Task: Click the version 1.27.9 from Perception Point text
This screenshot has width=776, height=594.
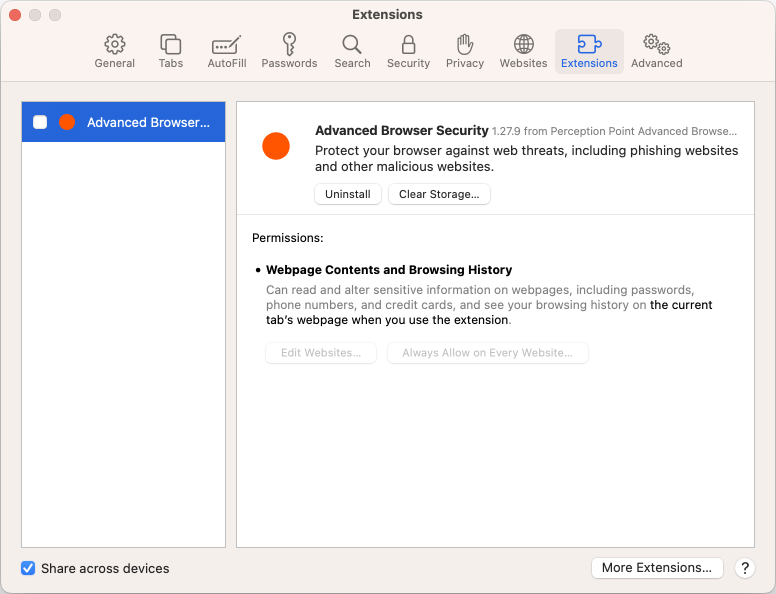Action: pos(614,131)
